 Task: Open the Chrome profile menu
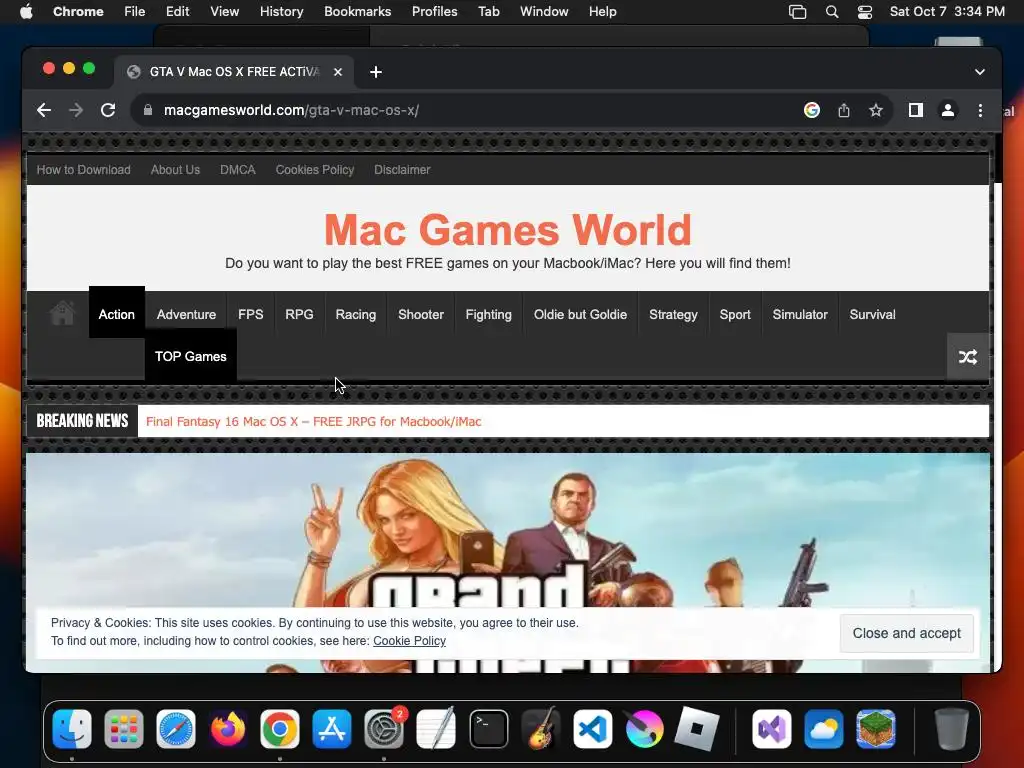(948, 110)
